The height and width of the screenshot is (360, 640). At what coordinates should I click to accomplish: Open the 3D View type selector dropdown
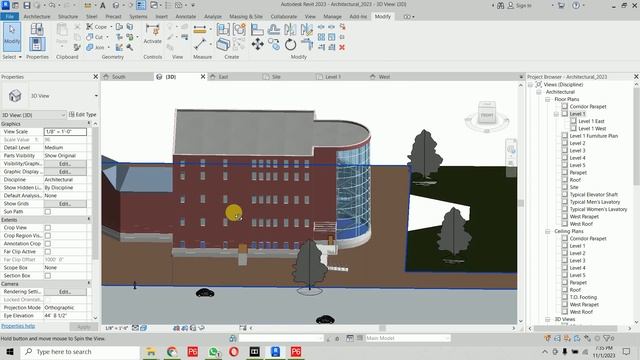(96, 96)
